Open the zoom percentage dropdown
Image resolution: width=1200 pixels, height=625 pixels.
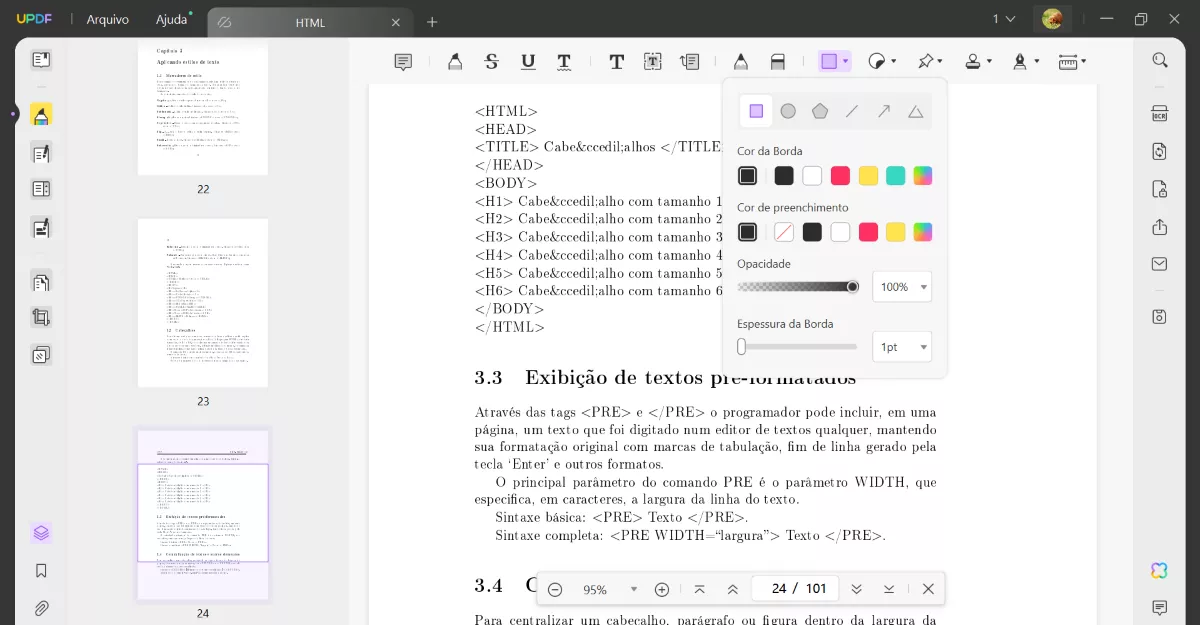tap(634, 589)
